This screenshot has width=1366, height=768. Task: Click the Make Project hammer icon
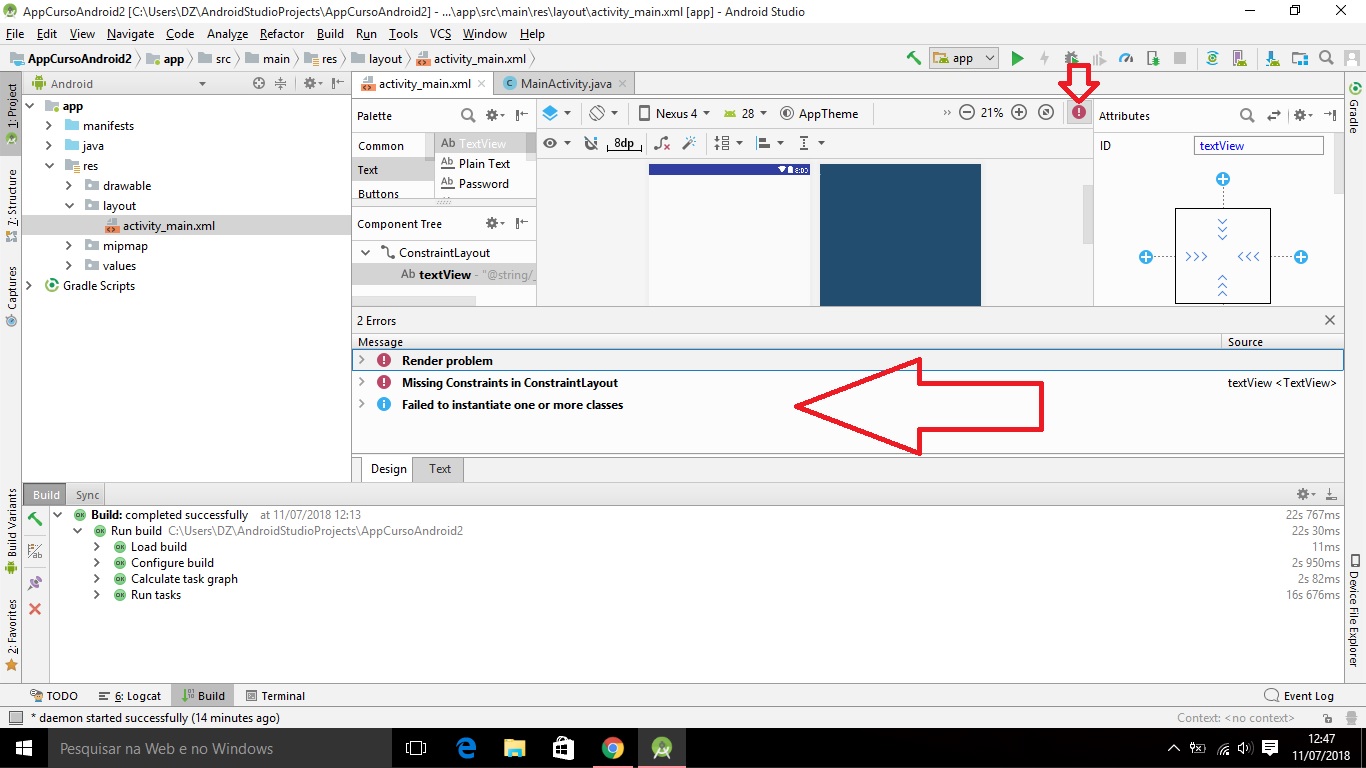click(x=913, y=58)
